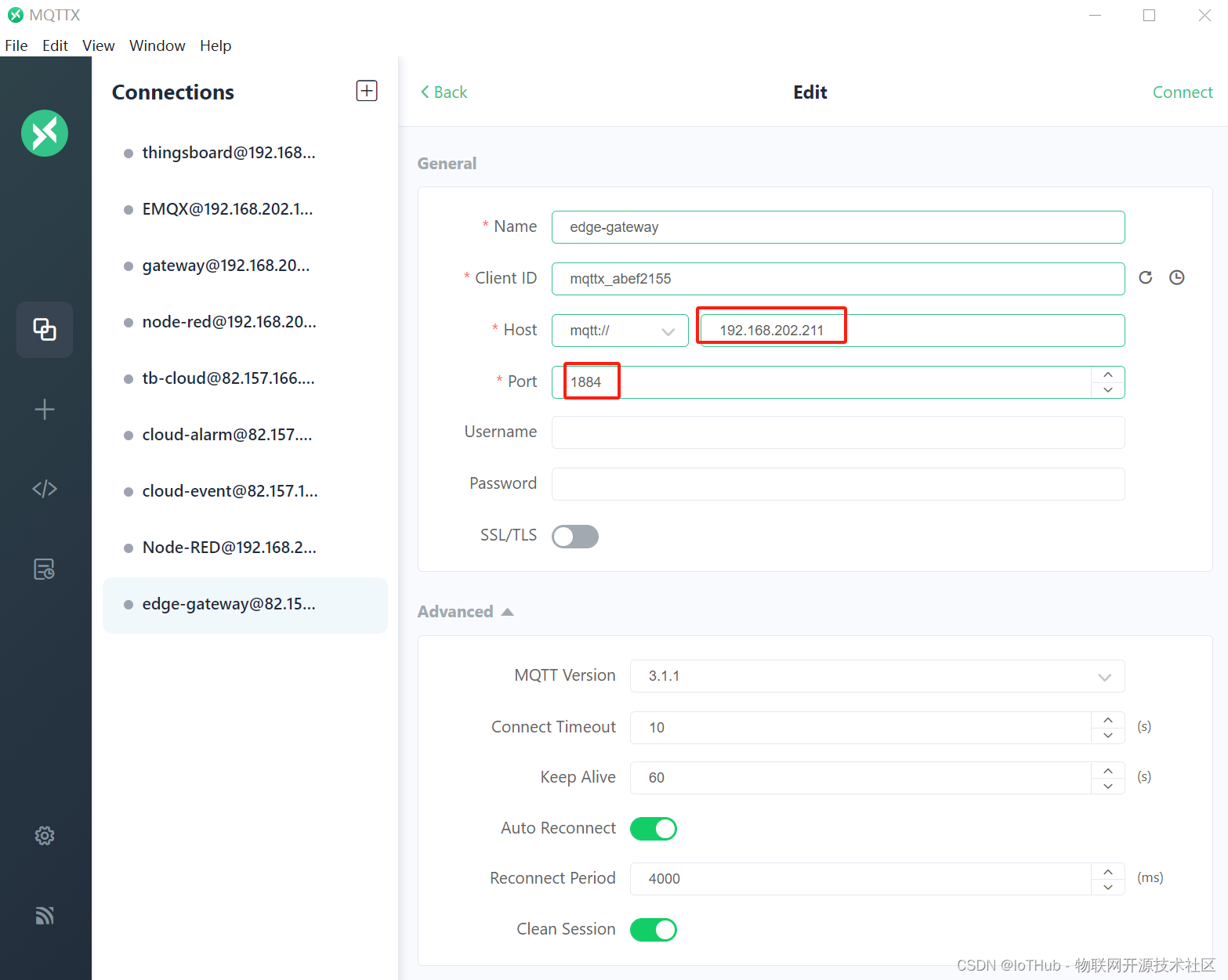Click the Connect button
This screenshot has height=980, width=1228.
tap(1183, 92)
